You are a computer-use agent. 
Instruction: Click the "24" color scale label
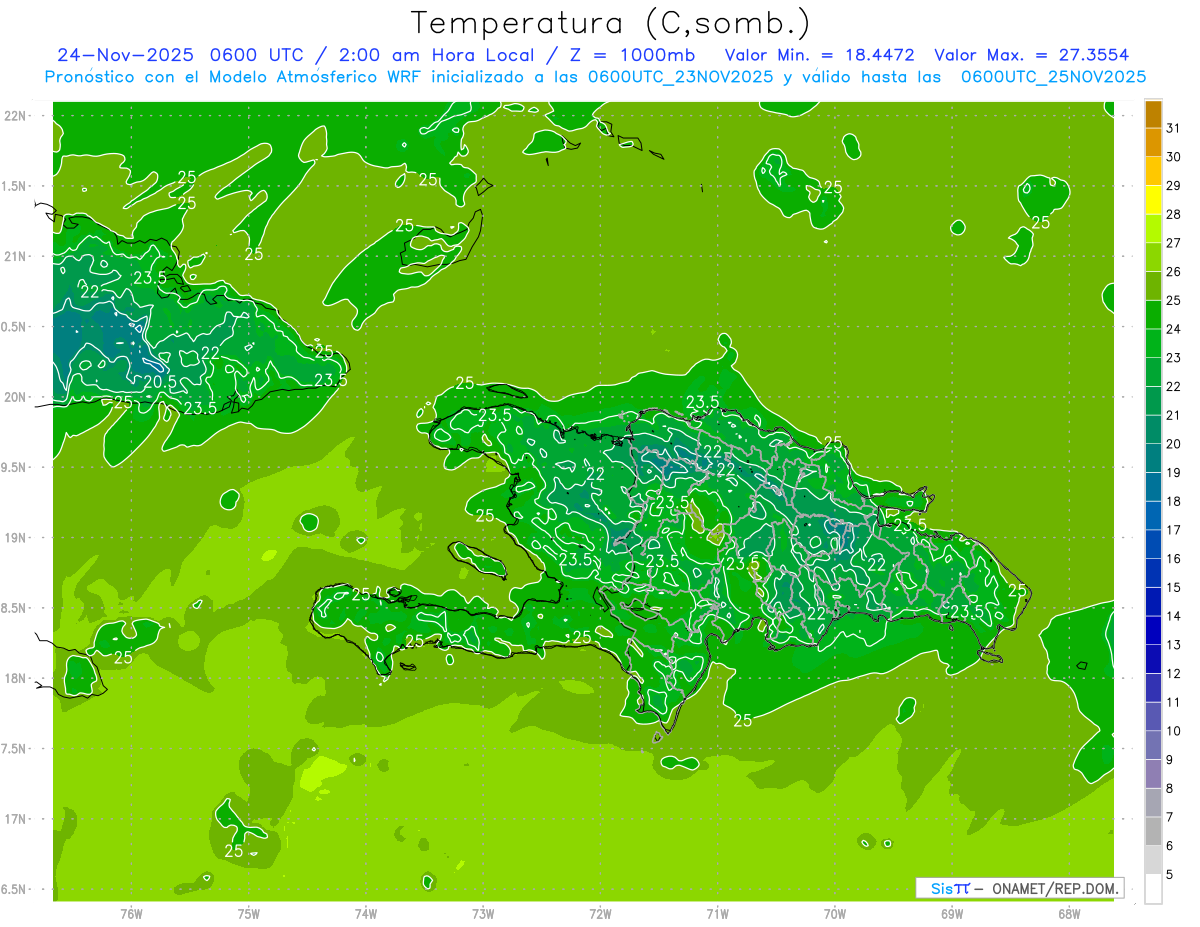[x=1173, y=329]
